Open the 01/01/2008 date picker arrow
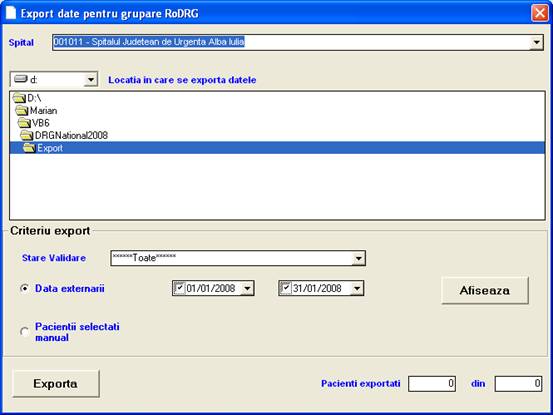The image size is (553, 415). click(x=247, y=288)
